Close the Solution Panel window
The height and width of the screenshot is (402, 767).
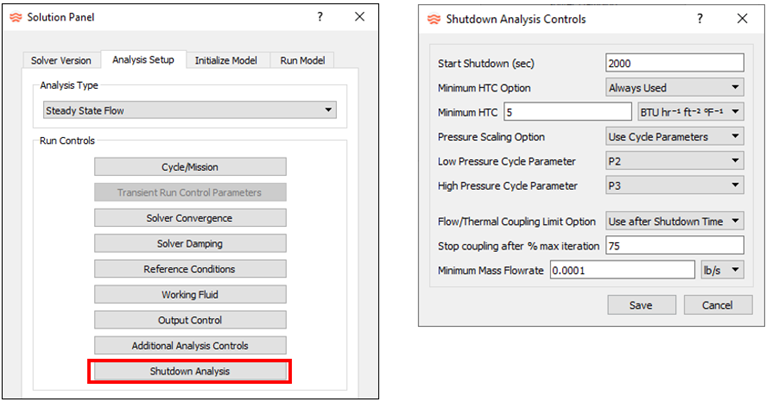(360, 18)
